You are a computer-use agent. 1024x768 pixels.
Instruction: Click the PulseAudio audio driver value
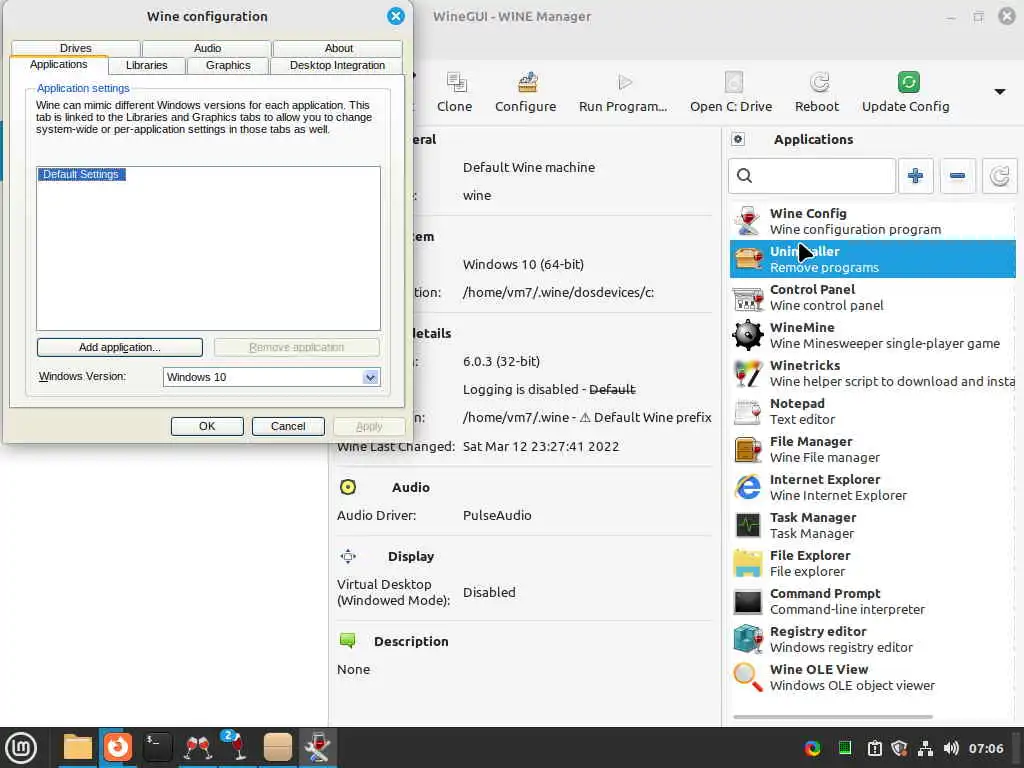click(497, 515)
